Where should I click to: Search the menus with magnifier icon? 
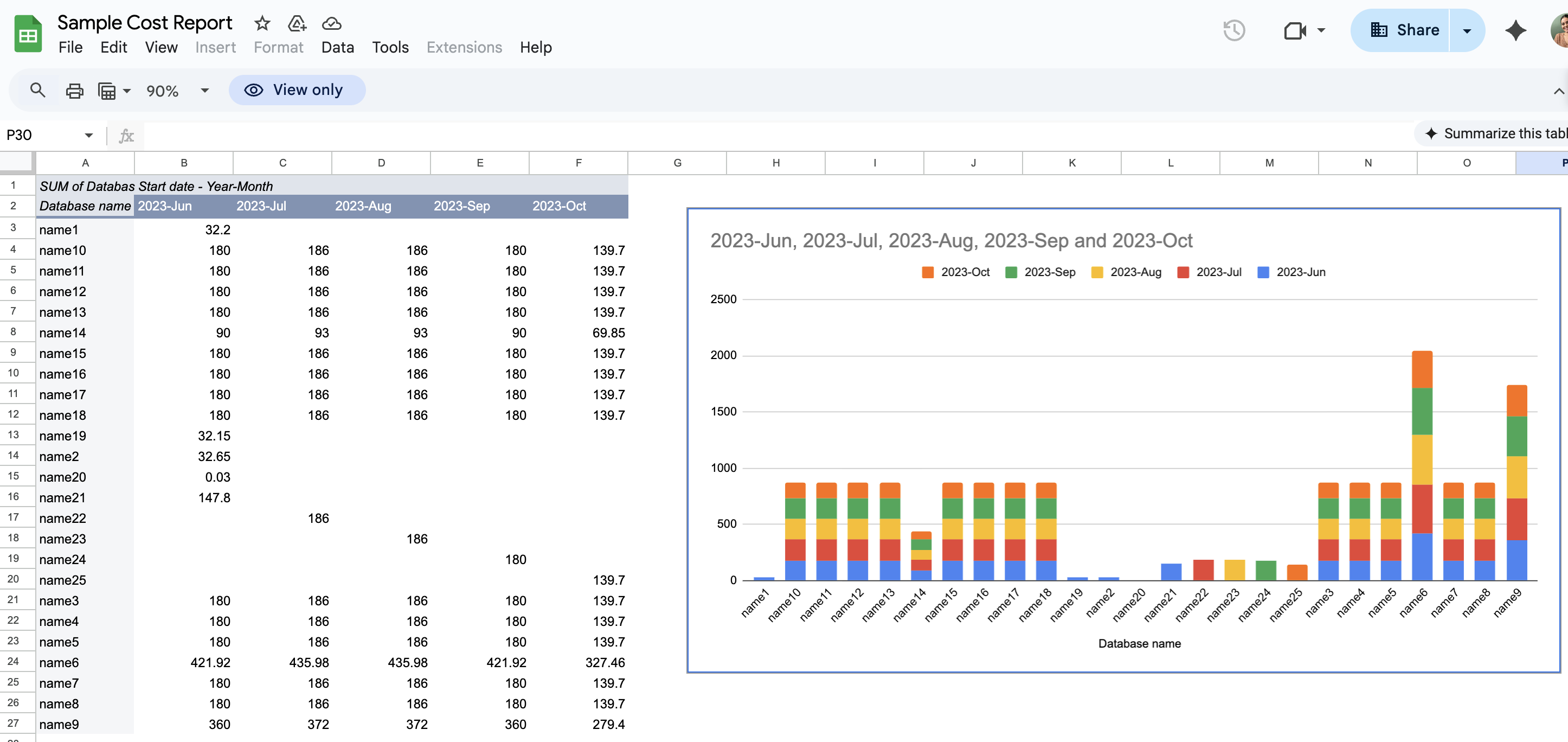tap(38, 91)
